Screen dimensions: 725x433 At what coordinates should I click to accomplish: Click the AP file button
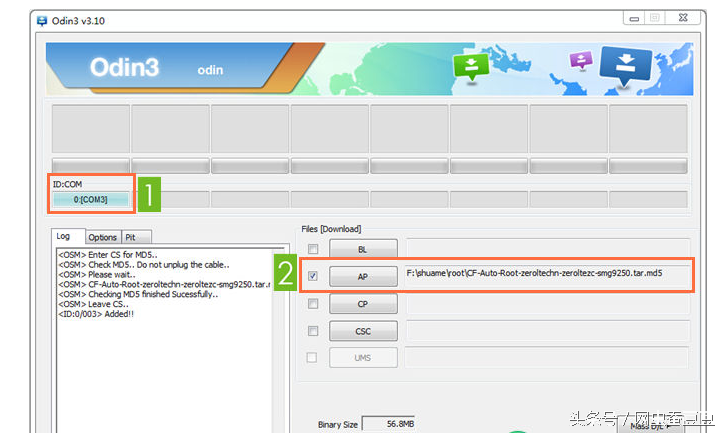[363, 277]
